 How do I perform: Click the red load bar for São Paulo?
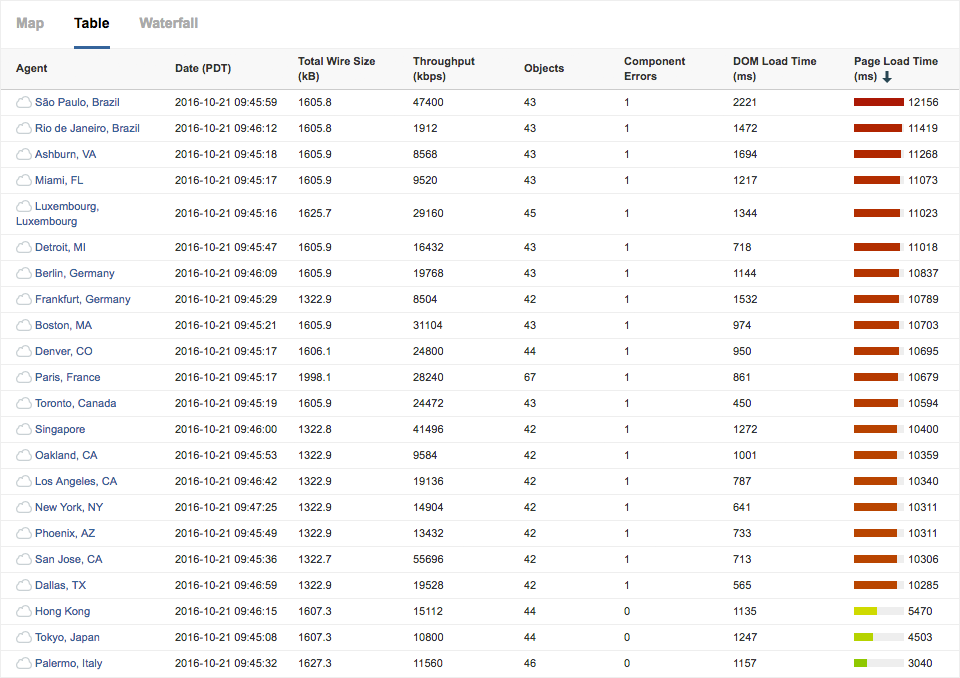[878, 102]
